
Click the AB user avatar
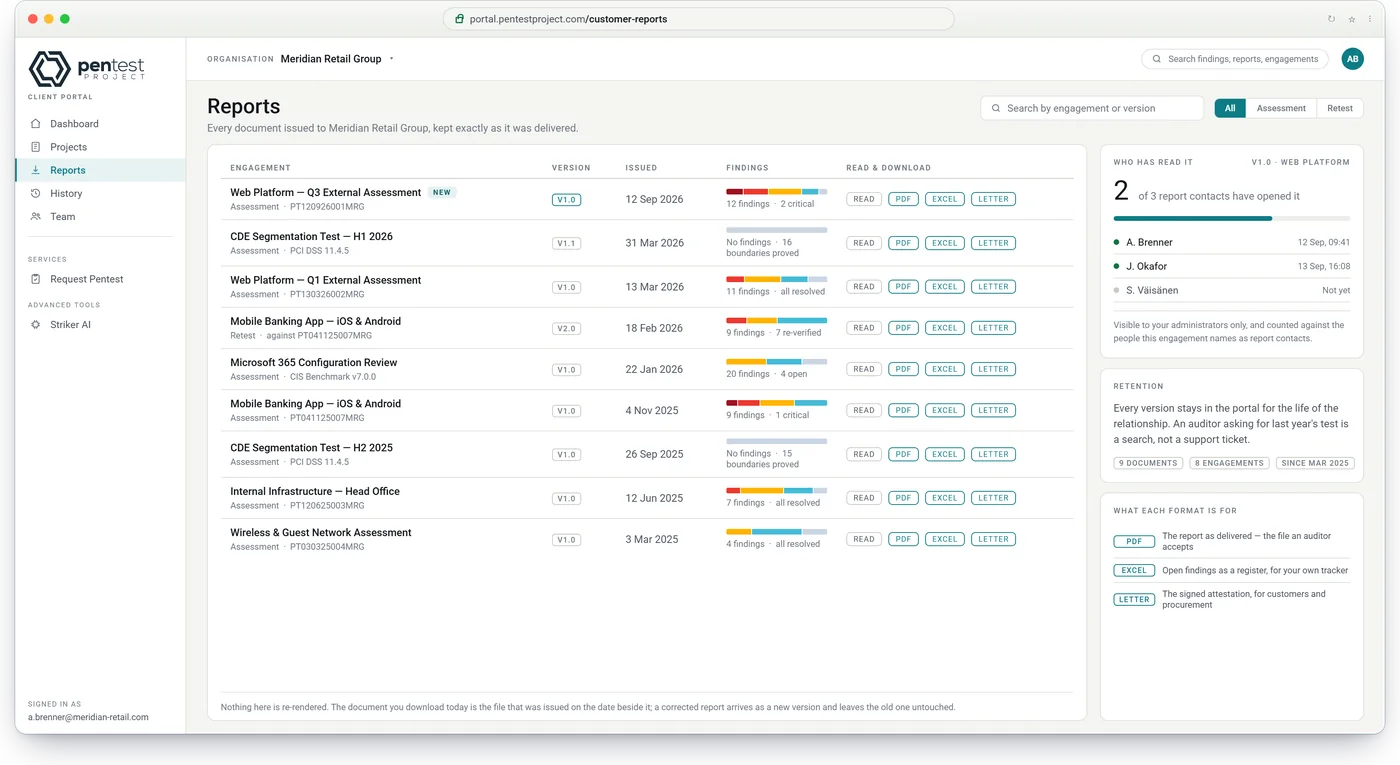(x=1352, y=59)
